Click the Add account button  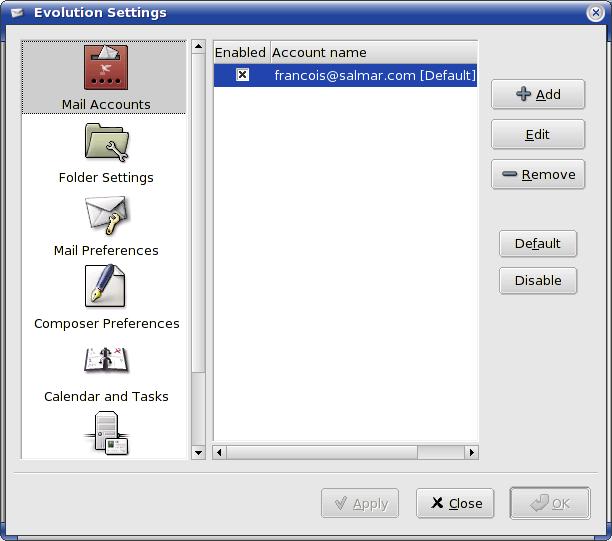(538, 94)
